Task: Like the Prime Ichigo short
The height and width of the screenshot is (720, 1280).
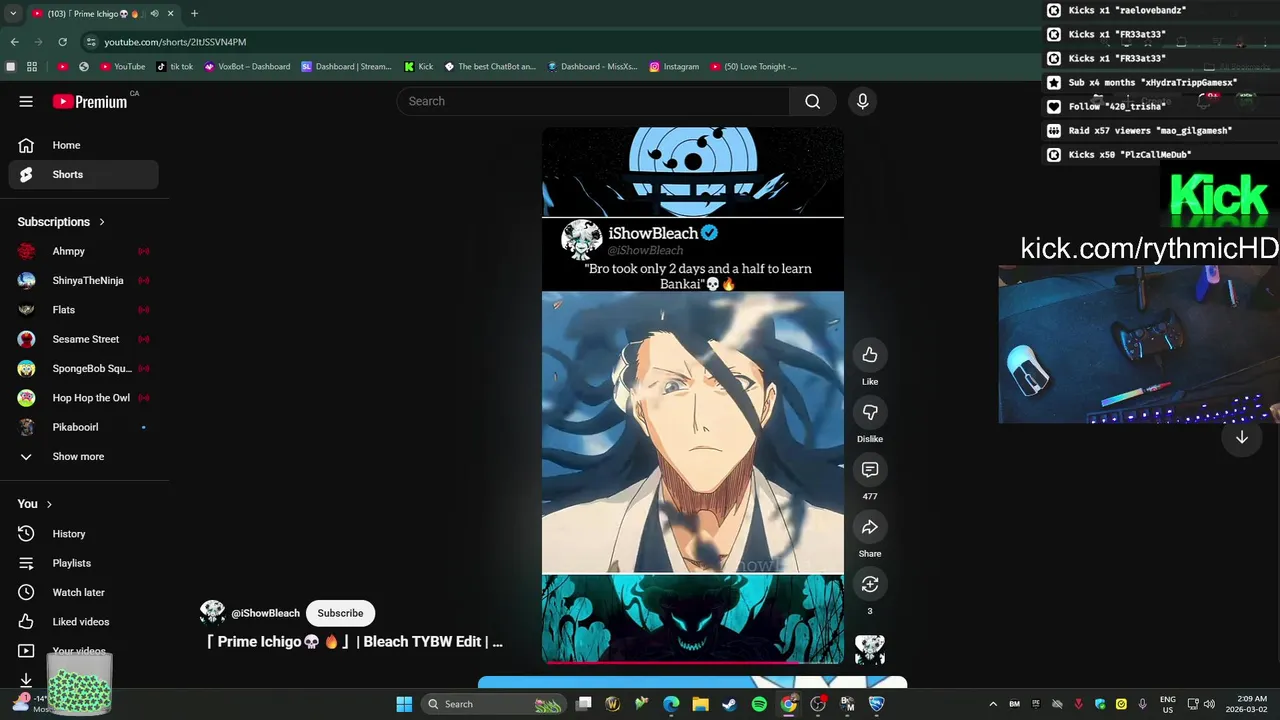Action: coord(870,355)
